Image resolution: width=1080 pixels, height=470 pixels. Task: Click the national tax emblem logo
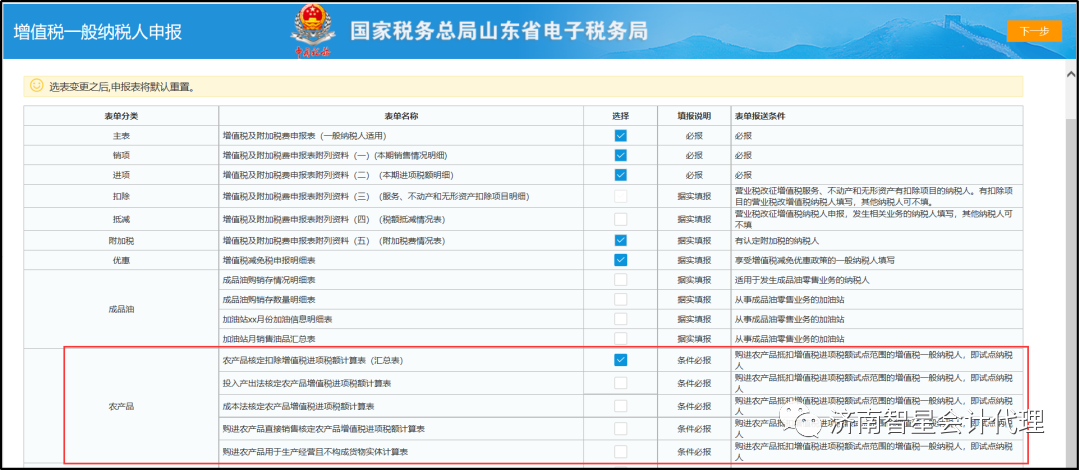tap(313, 32)
